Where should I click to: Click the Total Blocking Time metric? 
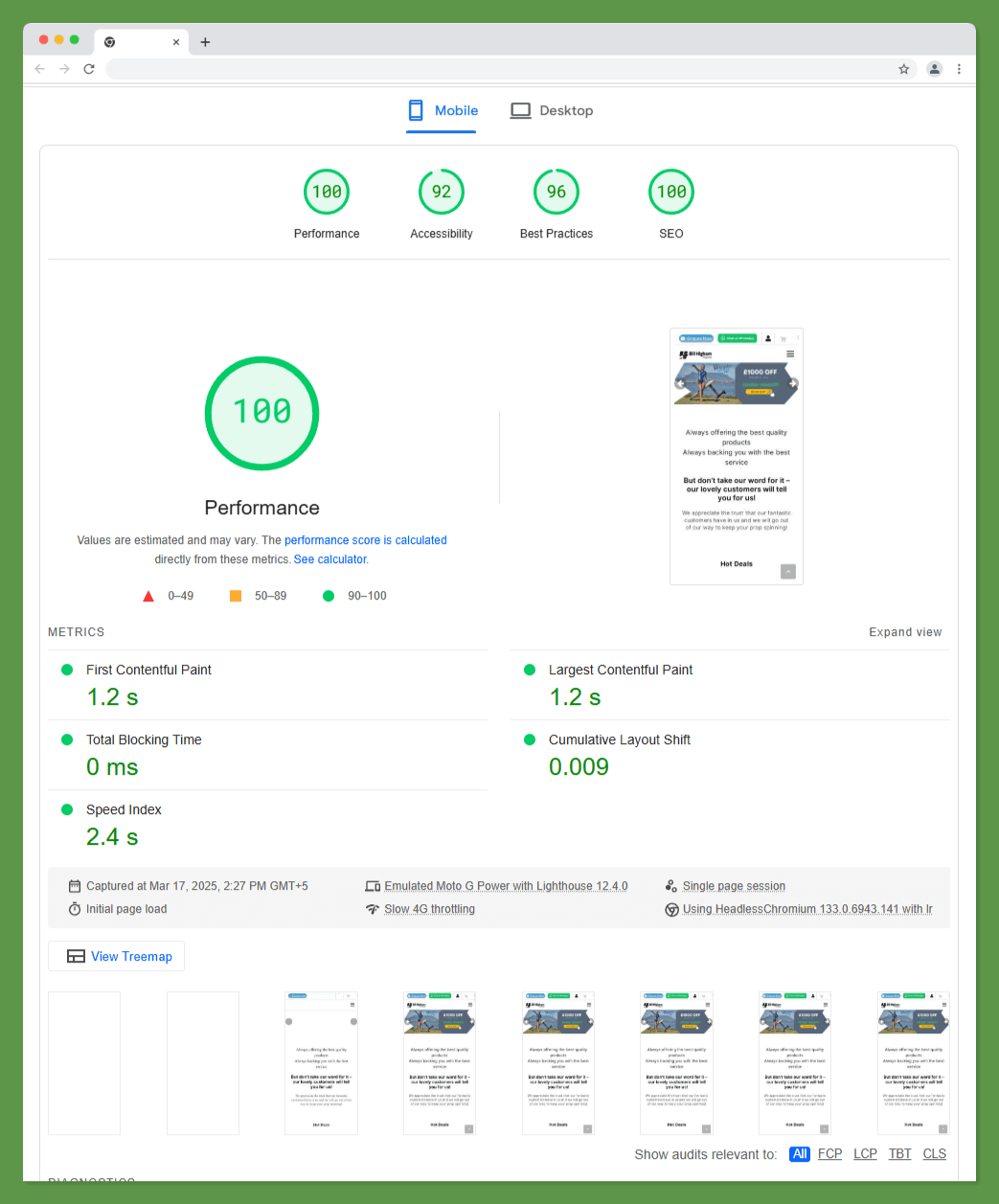[268, 756]
